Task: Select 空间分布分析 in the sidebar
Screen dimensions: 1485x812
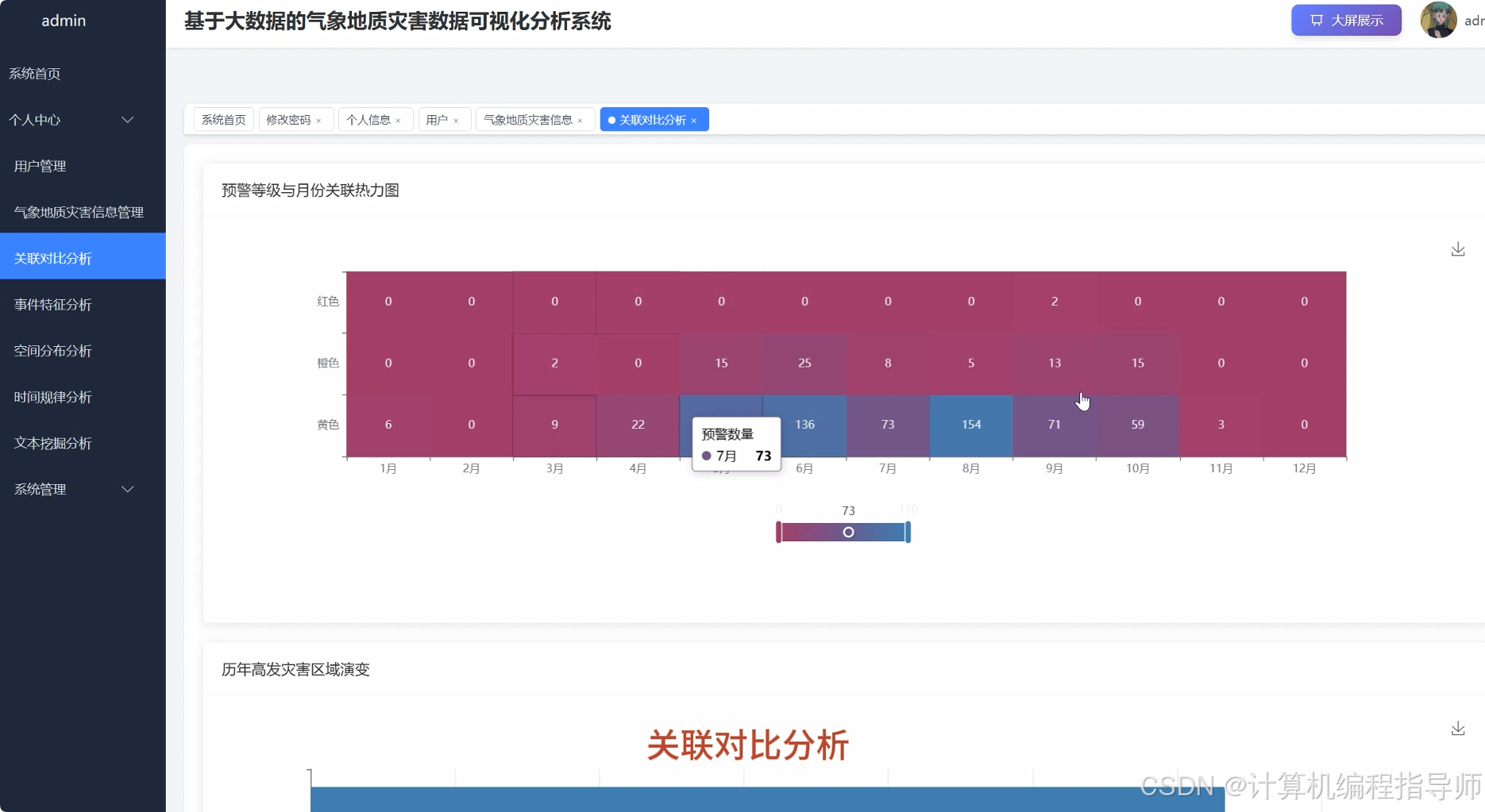Action: coord(53,350)
